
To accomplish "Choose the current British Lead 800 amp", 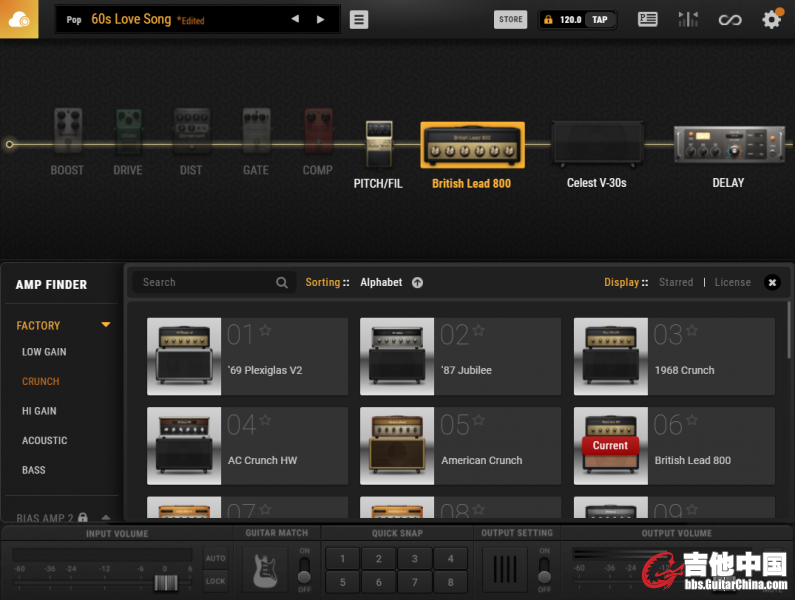I will pyautogui.click(x=674, y=446).
